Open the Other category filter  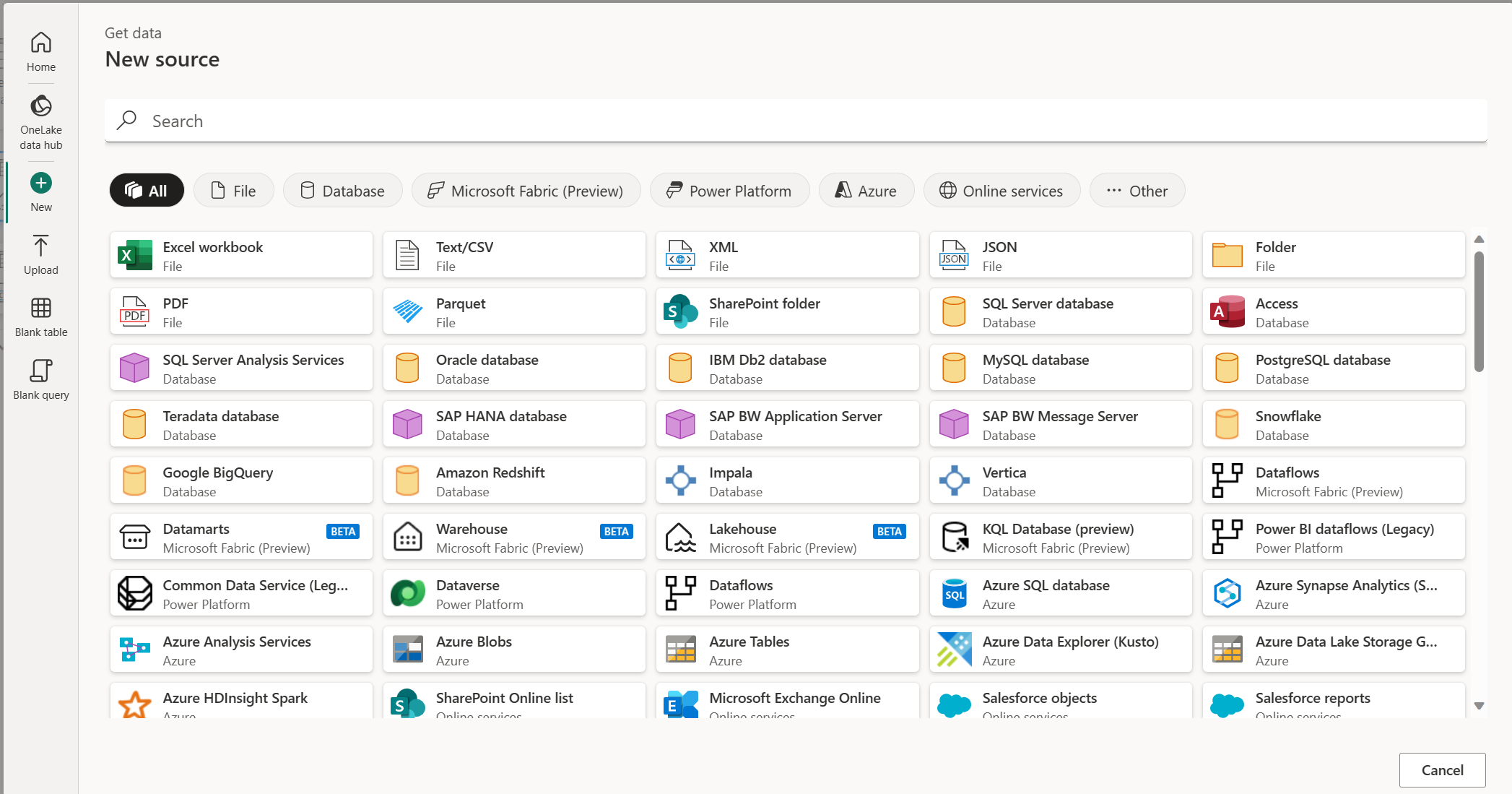tap(1137, 191)
